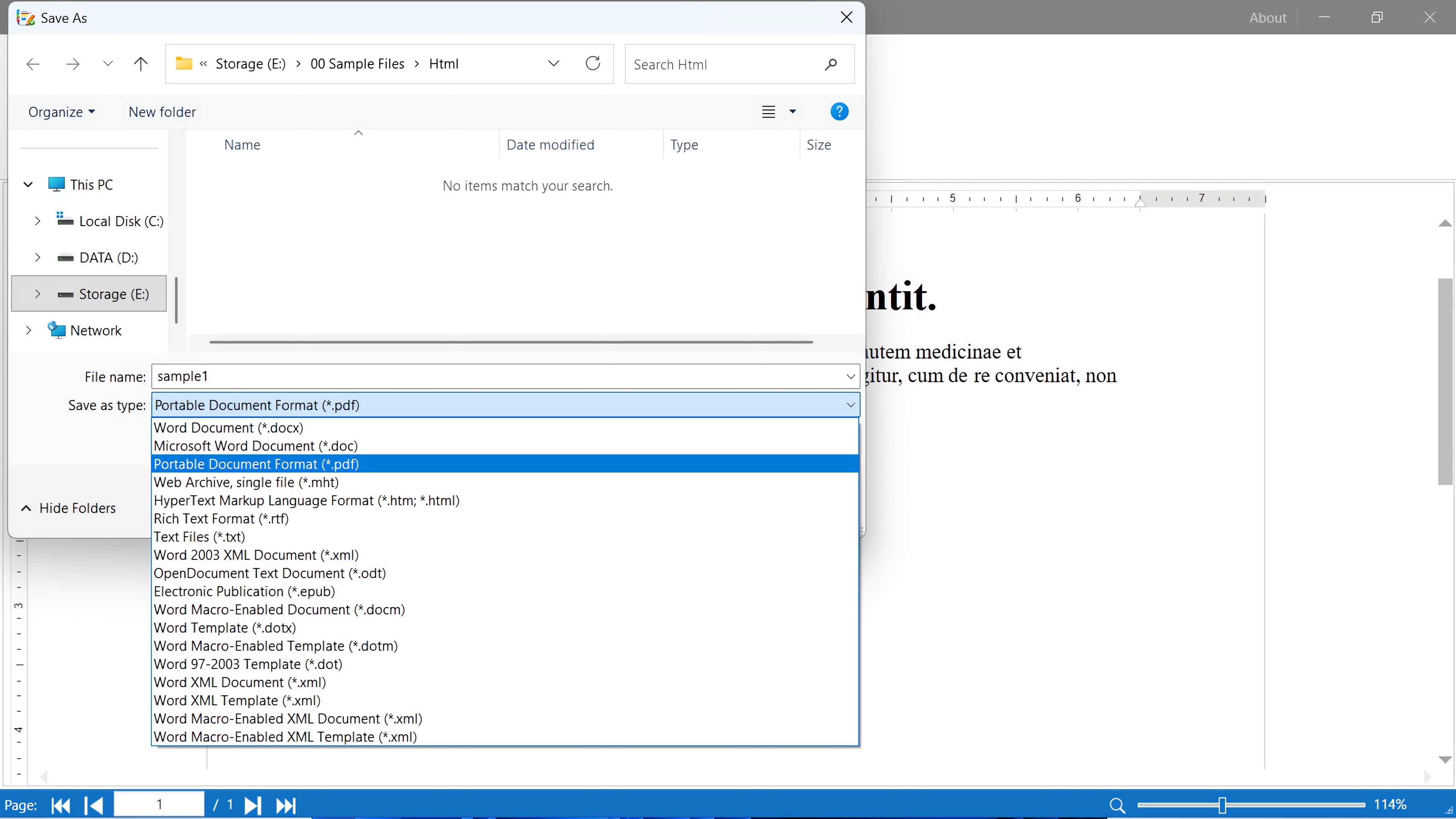Screen dimensions: 1456x819
Task: Collapse the This PC tree node
Action: point(28,184)
